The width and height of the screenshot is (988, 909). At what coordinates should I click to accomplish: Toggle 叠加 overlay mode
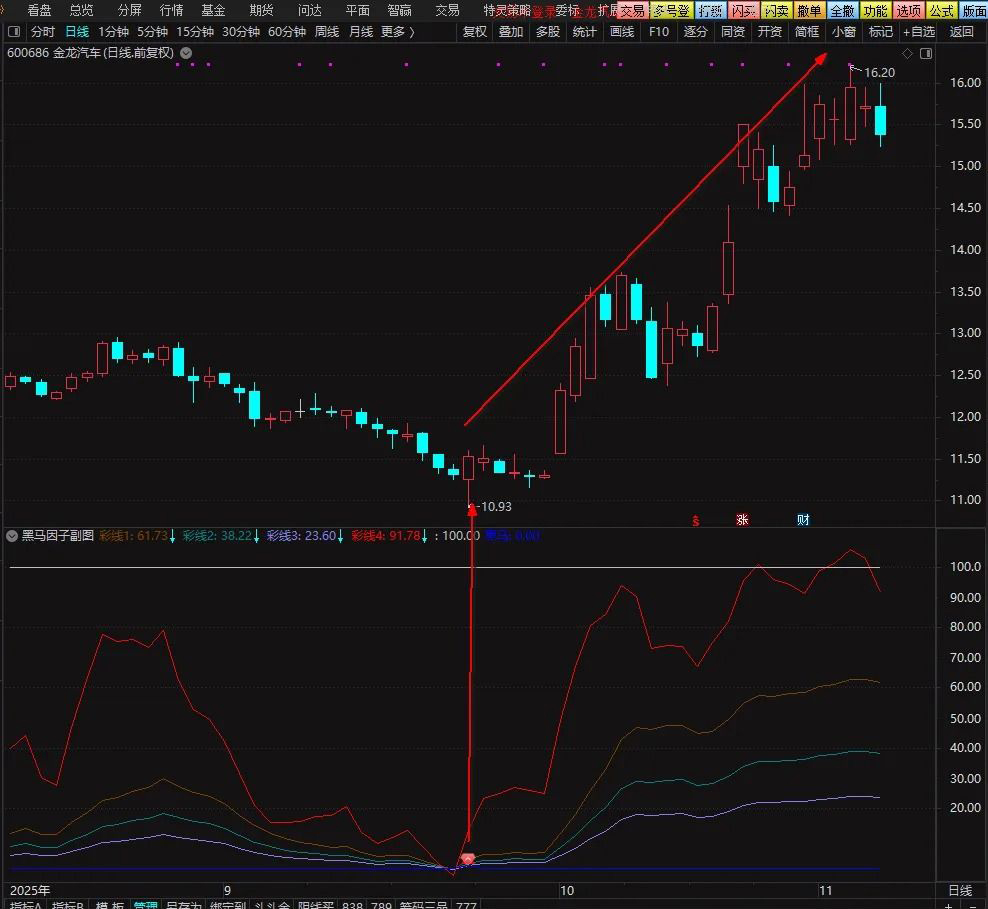pyautogui.click(x=511, y=32)
